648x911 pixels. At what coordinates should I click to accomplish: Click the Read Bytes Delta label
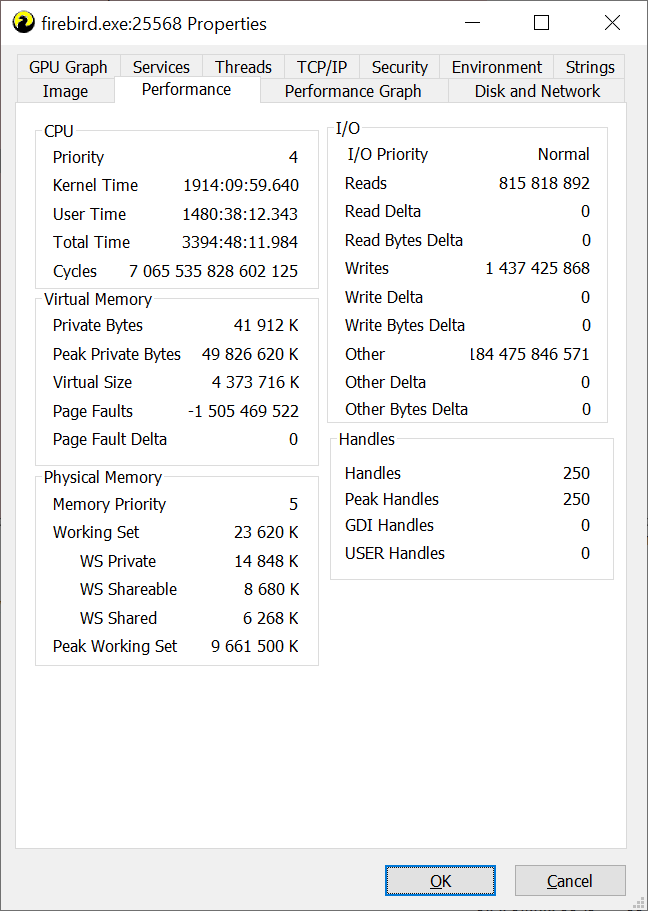[404, 241]
